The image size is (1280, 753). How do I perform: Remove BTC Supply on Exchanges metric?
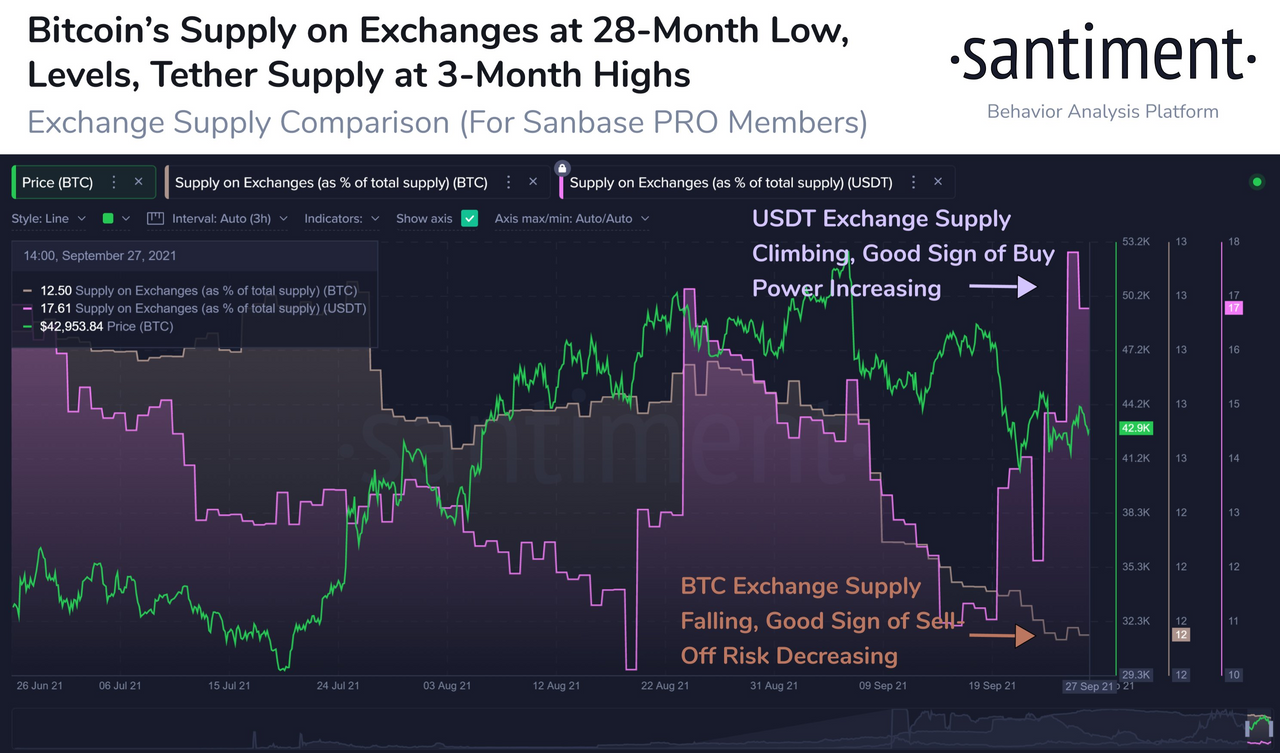point(533,182)
